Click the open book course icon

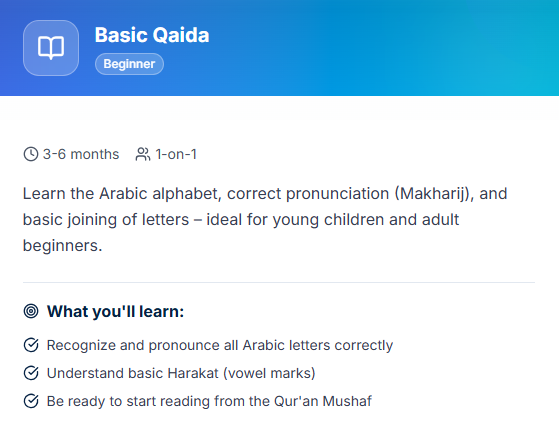point(51,48)
